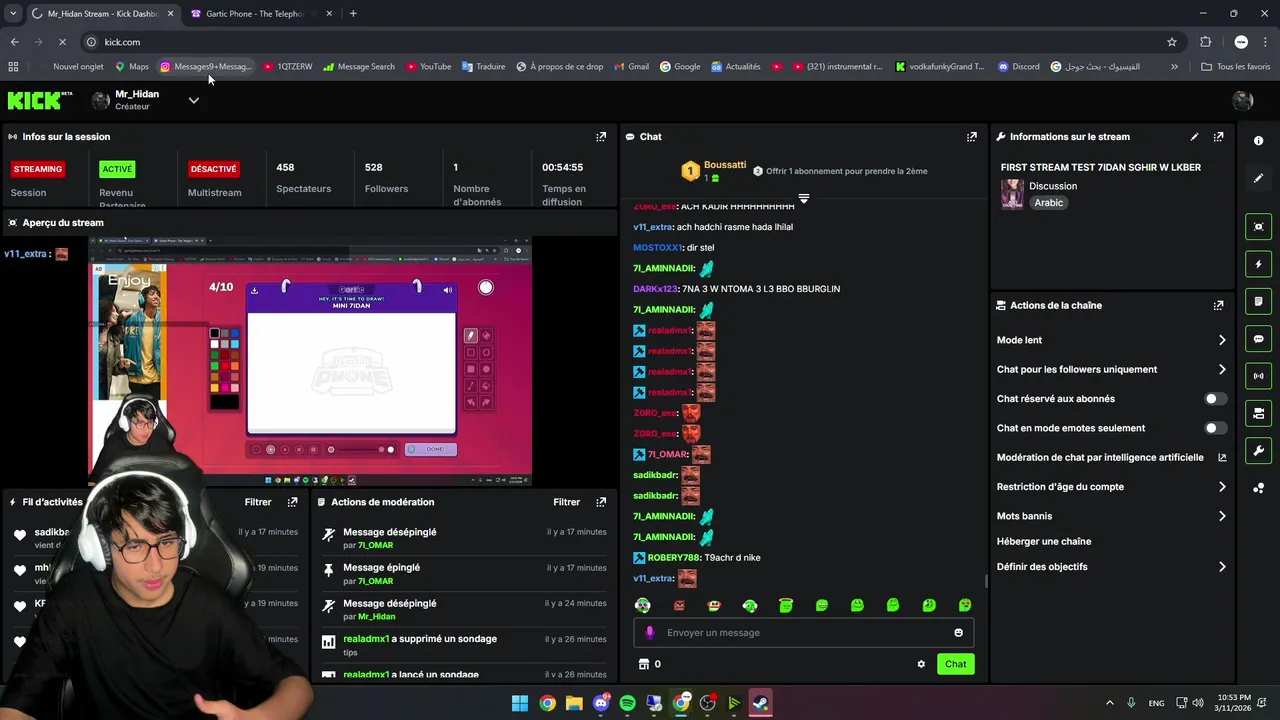The width and height of the screenshot is (1280, 720).
Task: Open chat settings gear icon
Action: coord(921,664)
